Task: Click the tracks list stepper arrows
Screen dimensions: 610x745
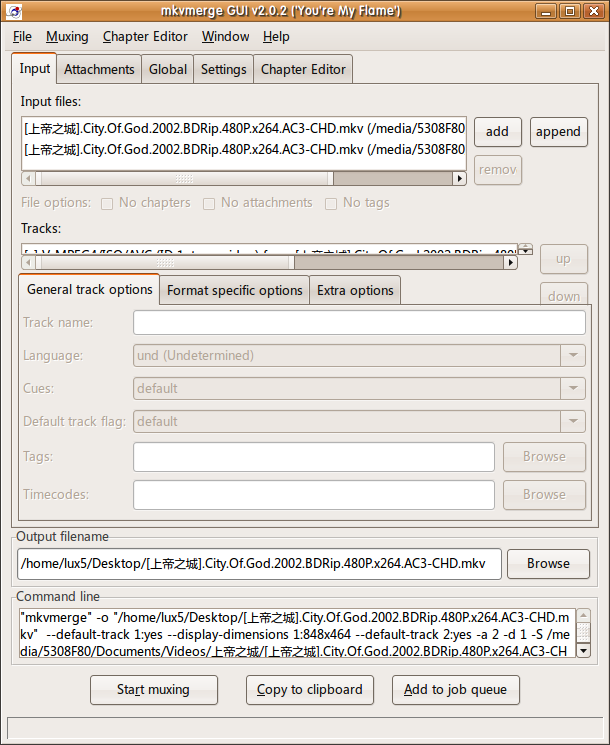Action: tap(525, 249)
